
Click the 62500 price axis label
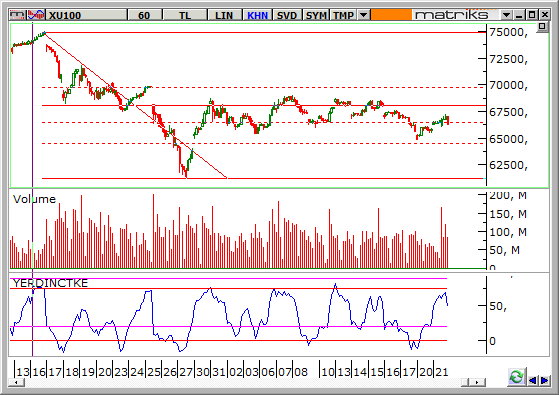click(508, 165)
